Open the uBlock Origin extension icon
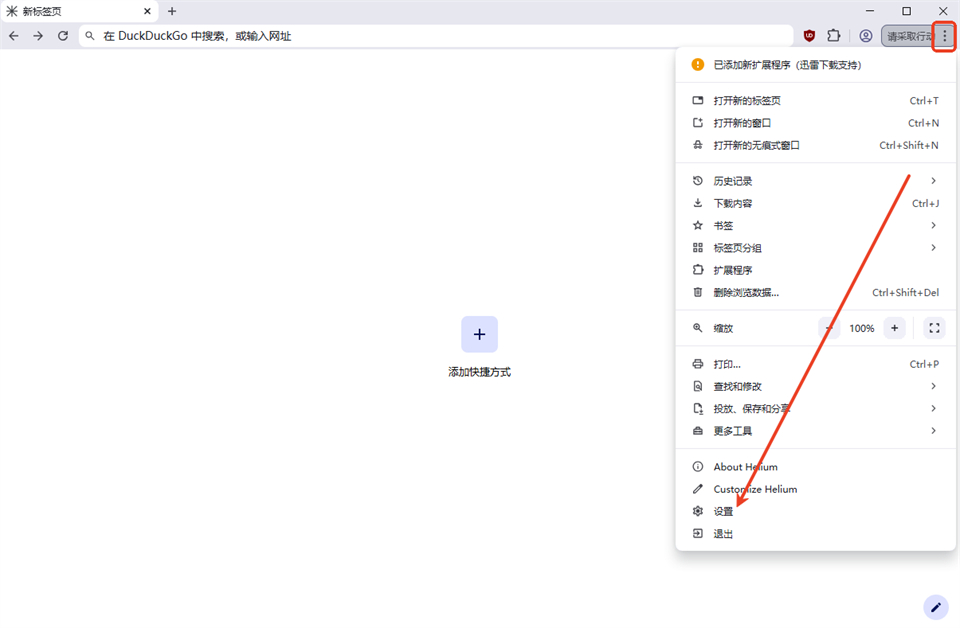 click(809, 35)
